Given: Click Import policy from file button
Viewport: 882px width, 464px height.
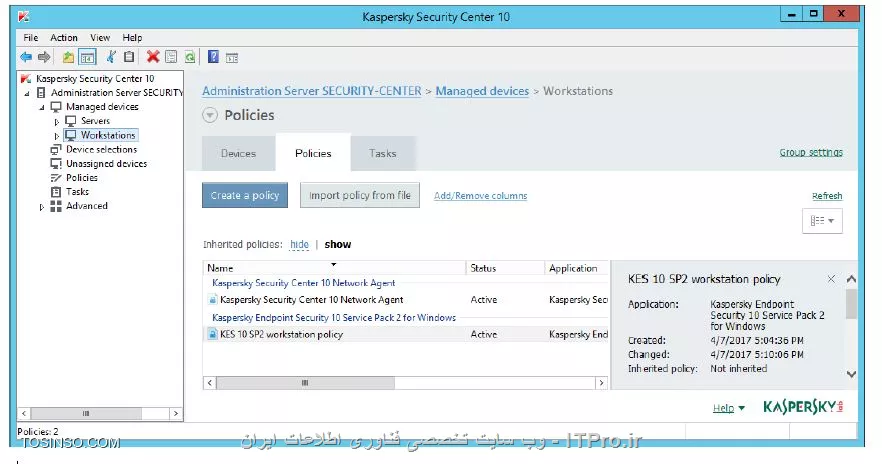Looking at the screenshot, I should point(360,195).
